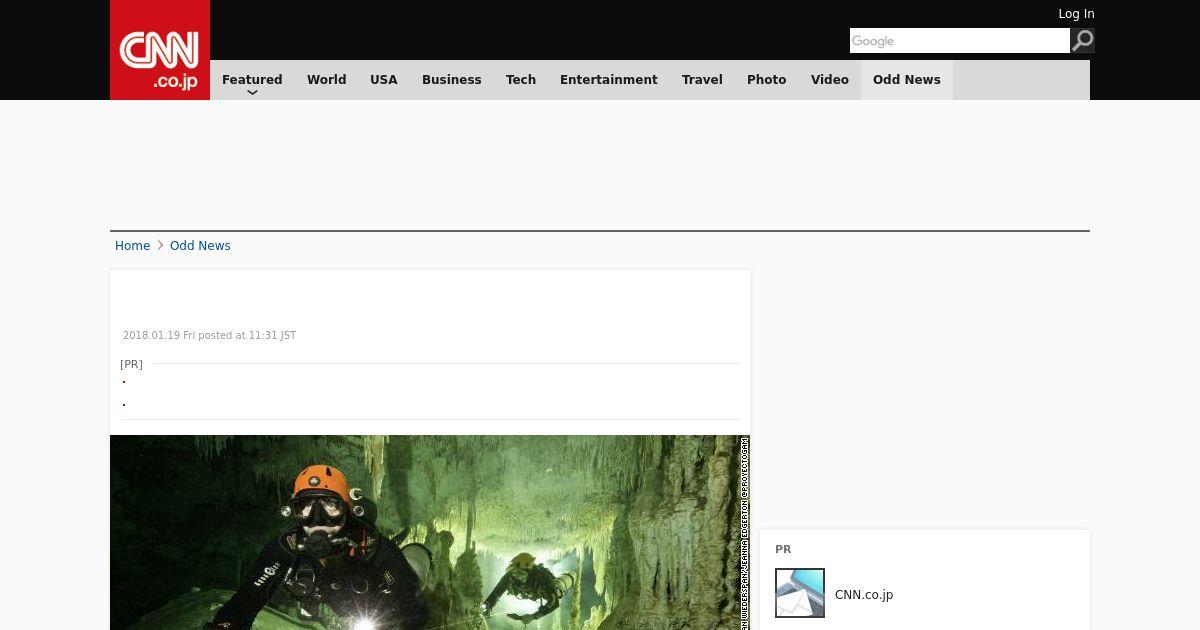Click the PR heading in sidebar
The height and width of the screenshot is (630, 1200).
(783, 549)
